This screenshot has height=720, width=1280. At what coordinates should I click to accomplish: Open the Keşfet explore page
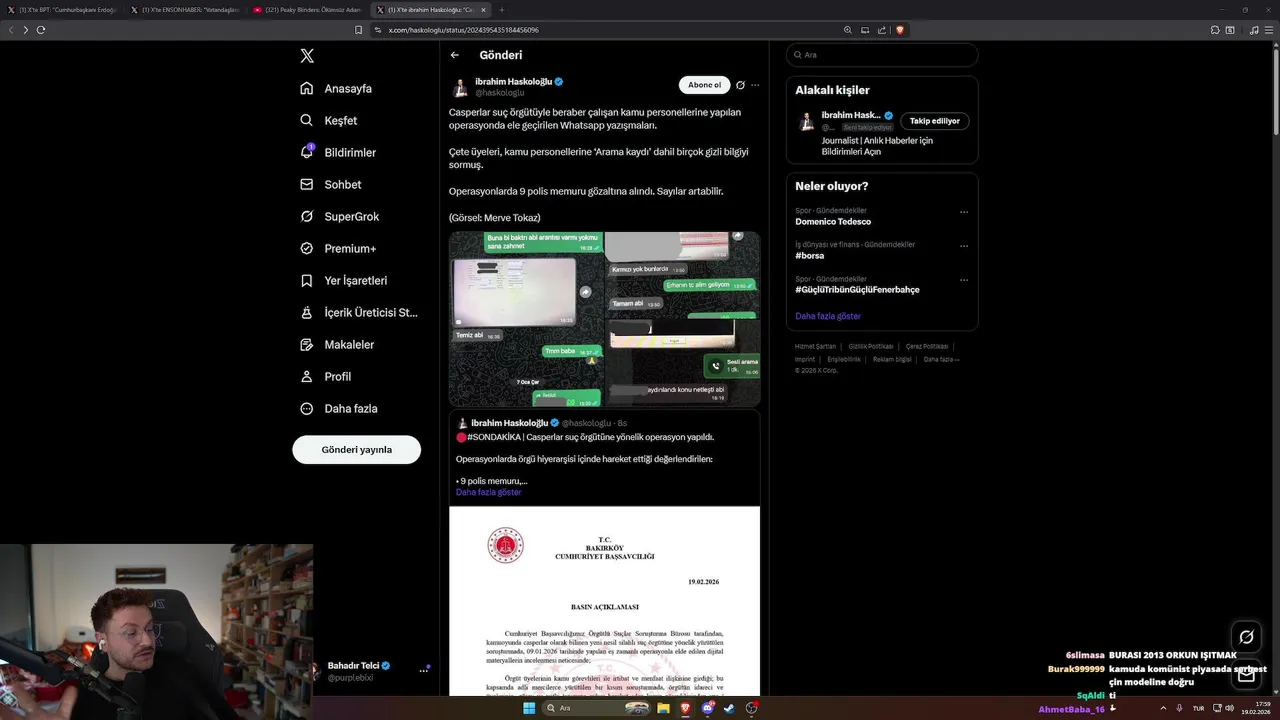click(328, 120)
